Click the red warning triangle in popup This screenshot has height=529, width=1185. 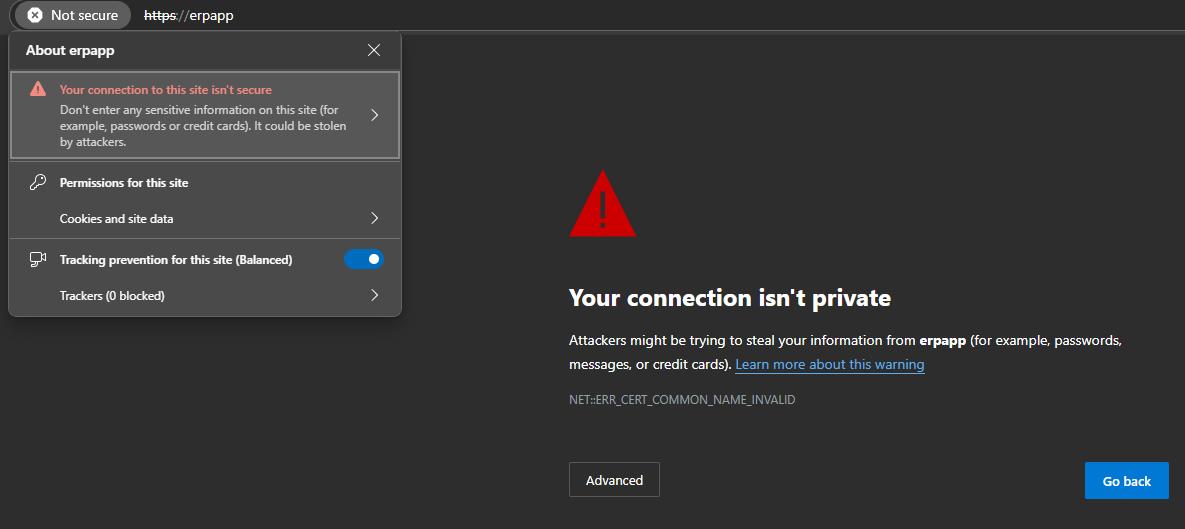point(38,89)
